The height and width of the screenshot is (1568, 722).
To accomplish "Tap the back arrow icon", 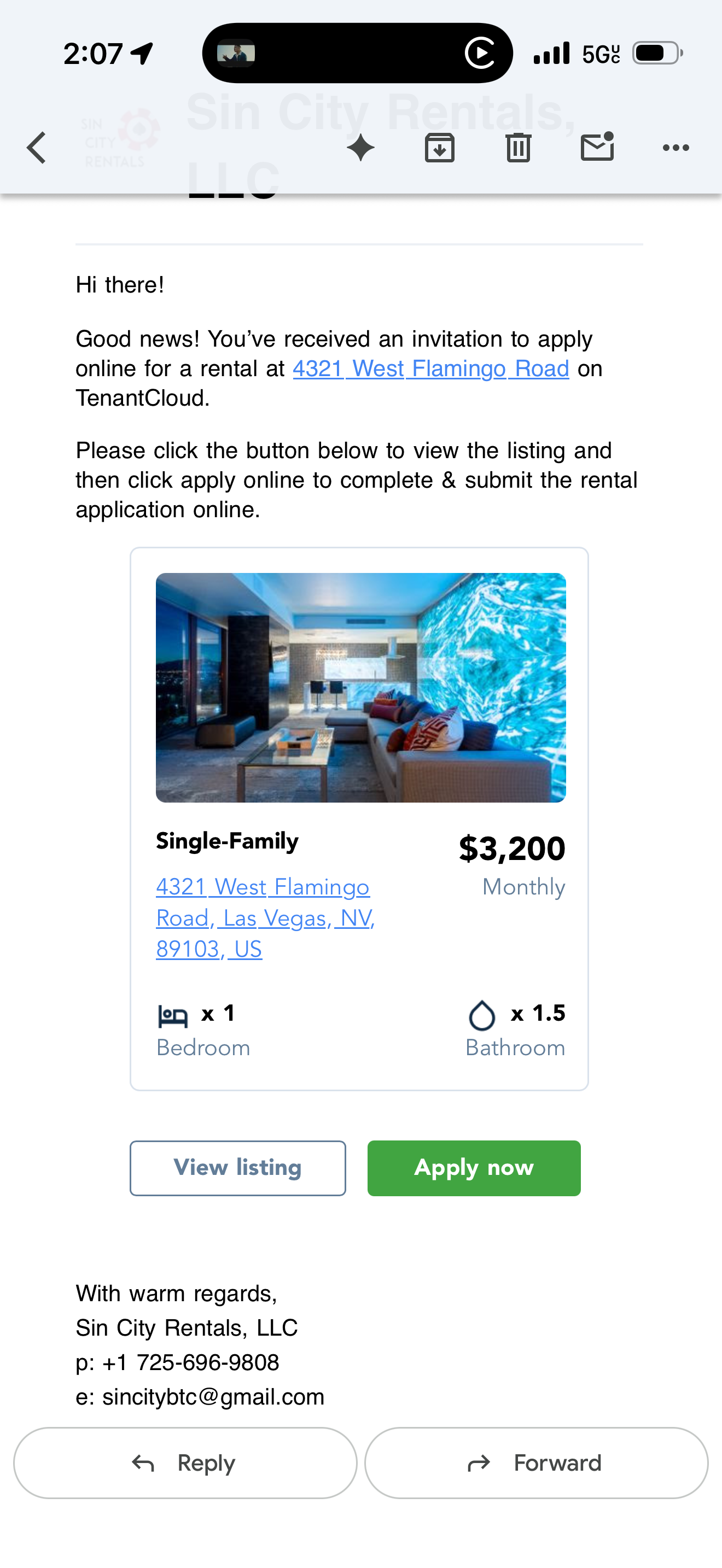I will pyautogui.click(x=37, y=148).
